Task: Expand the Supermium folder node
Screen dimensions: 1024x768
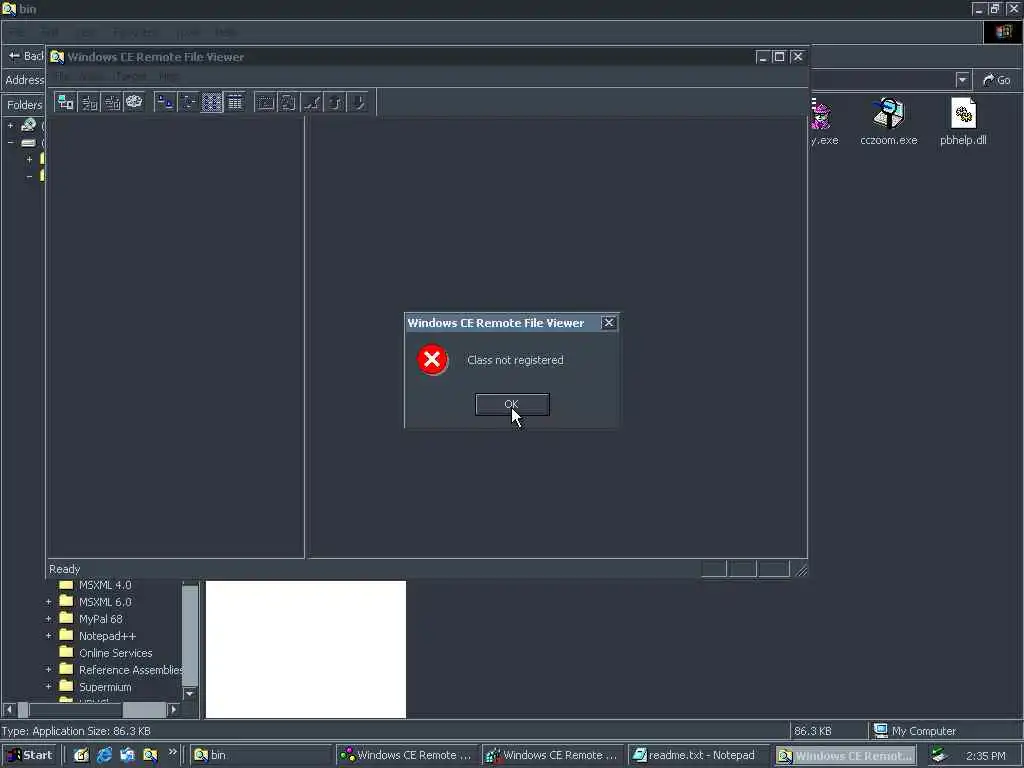Action: pyautogui.click(x=48, y=686)
